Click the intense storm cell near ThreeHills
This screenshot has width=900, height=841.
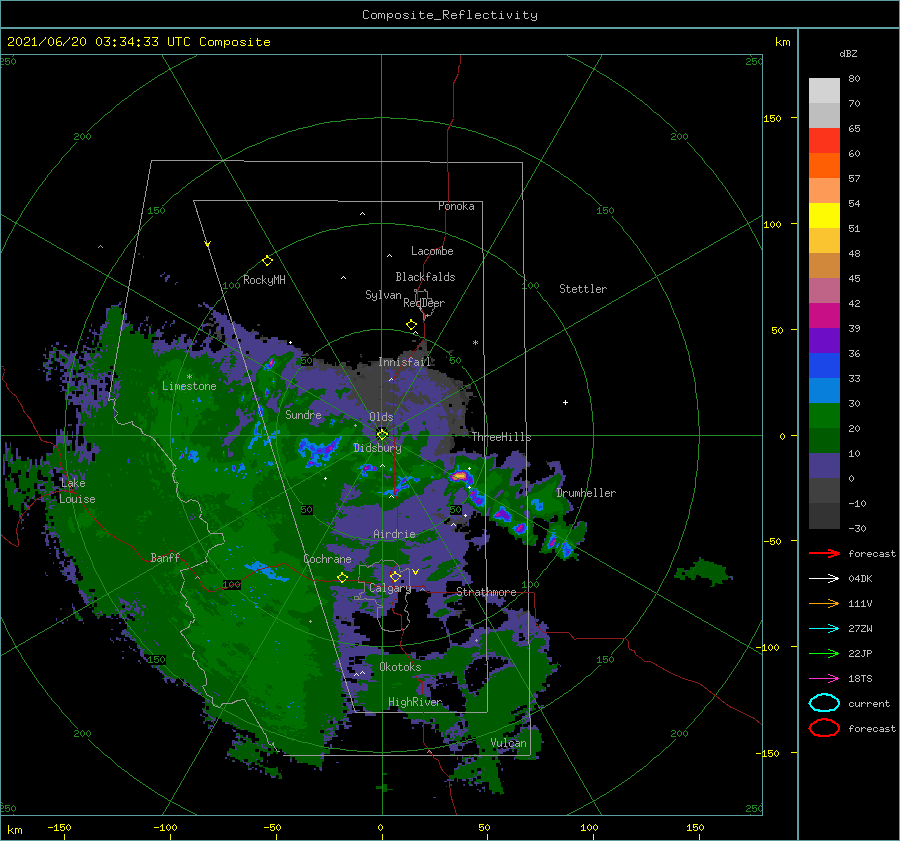pyautogui.click(x=460, y=475)
